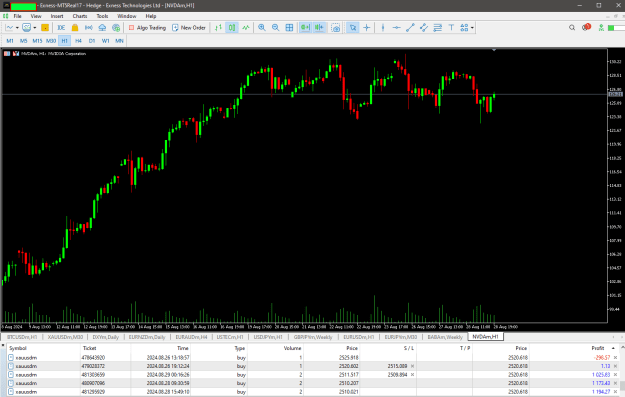Open the templates icon in toolbar
625x397 pixels.
(27, 28)
